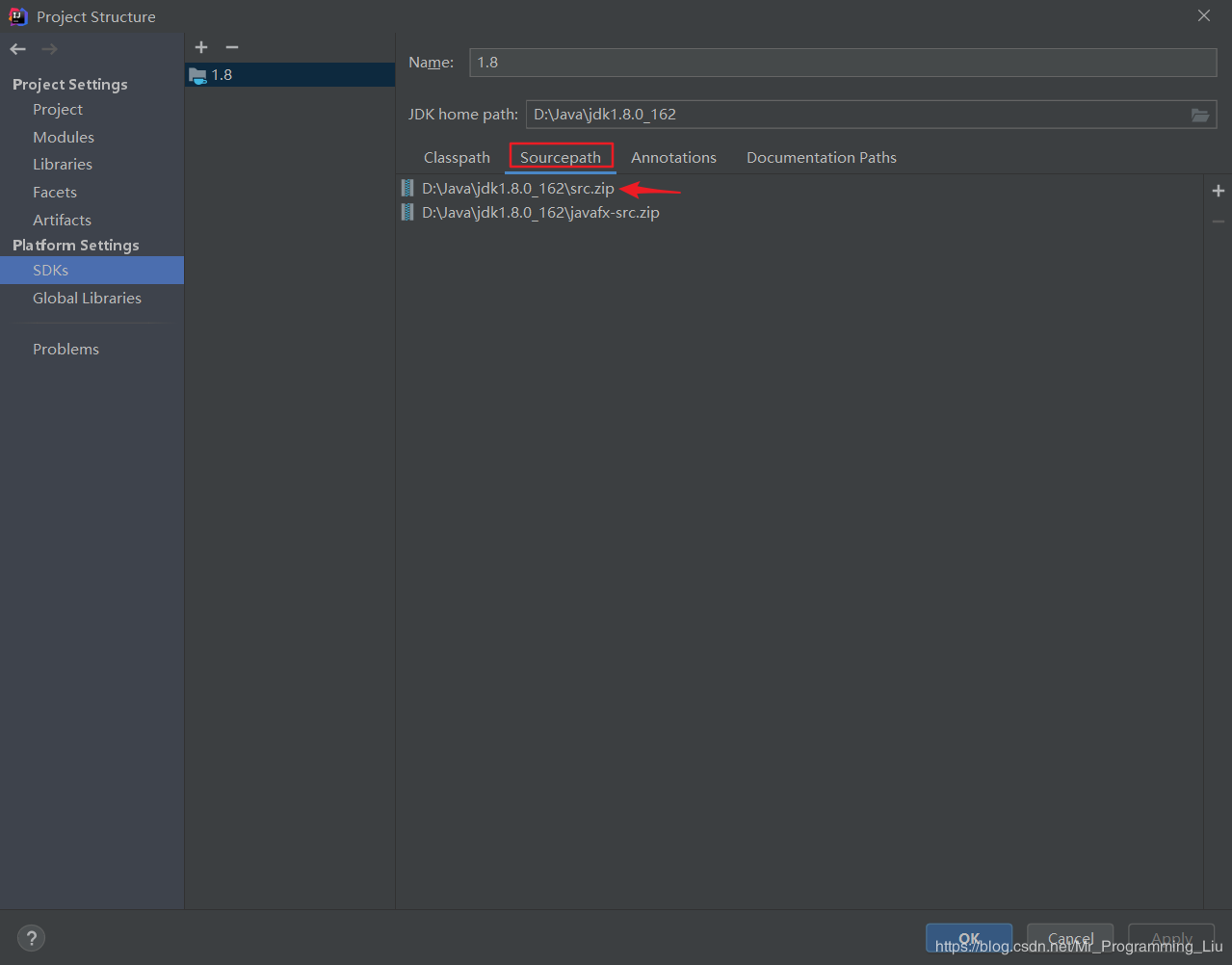Select SDKs under Platform Settings
This screenshot has height=965, width=1232.
[x=92, y=271]
